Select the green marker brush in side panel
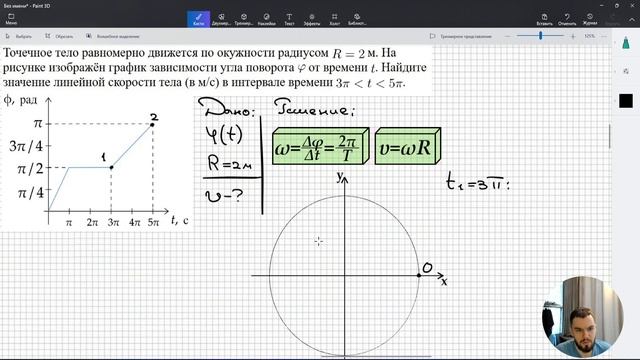This screenshot has height=360, width=640. click(626, 43)
